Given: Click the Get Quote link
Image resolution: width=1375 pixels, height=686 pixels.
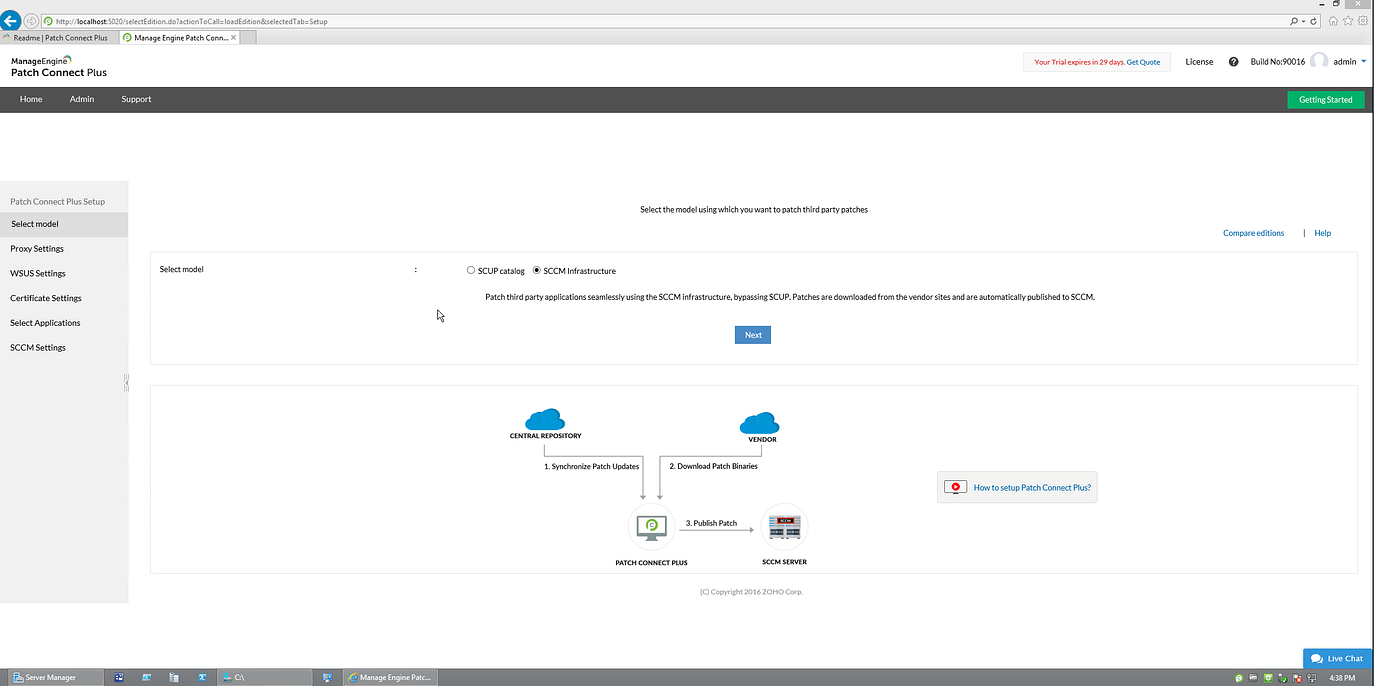Looking at the screenshot, I should point(1143,62).
